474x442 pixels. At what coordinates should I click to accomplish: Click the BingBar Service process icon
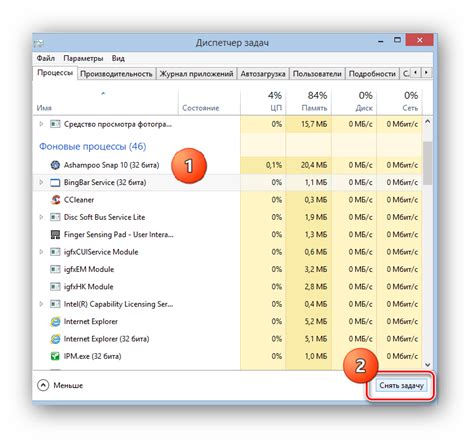click(55, 182)
